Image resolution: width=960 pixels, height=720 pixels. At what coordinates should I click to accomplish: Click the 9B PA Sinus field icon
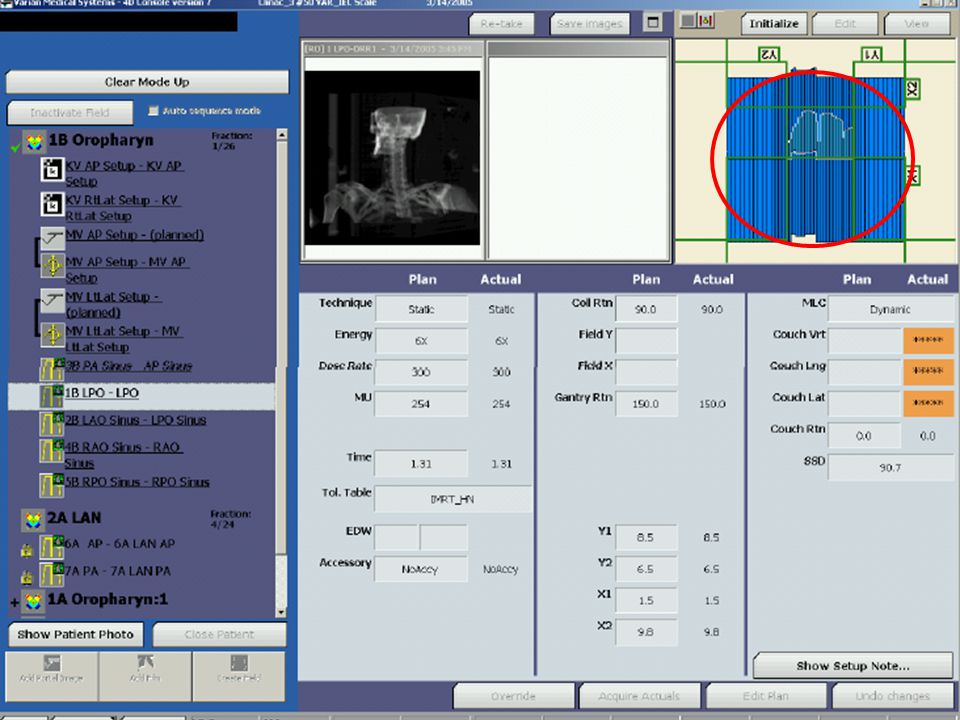(52, 369)
